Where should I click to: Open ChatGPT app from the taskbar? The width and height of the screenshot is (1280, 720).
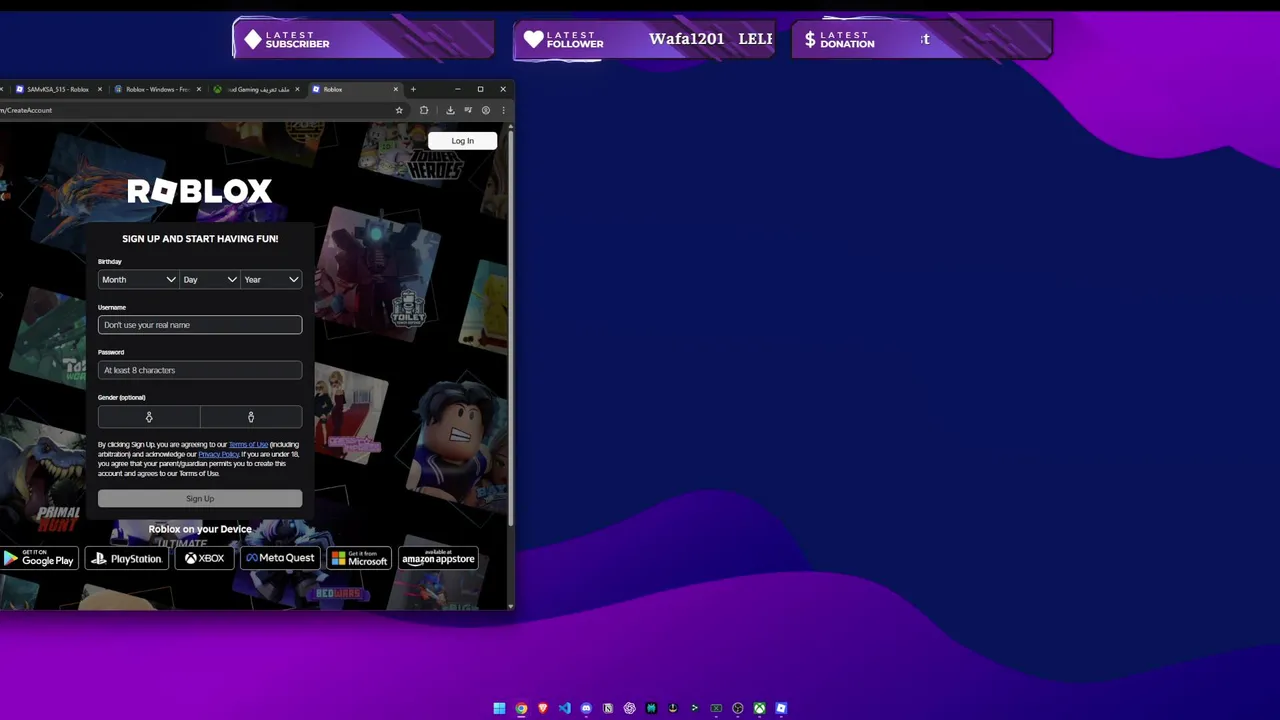[x=630, y=708]
